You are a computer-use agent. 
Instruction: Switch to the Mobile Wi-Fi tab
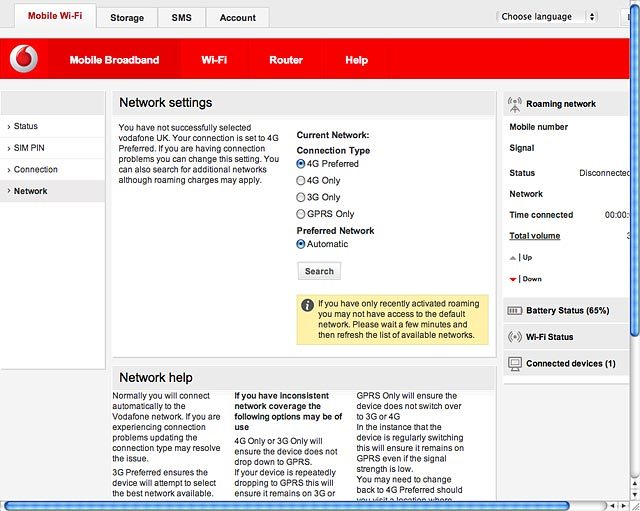click(x=55, y=16)
